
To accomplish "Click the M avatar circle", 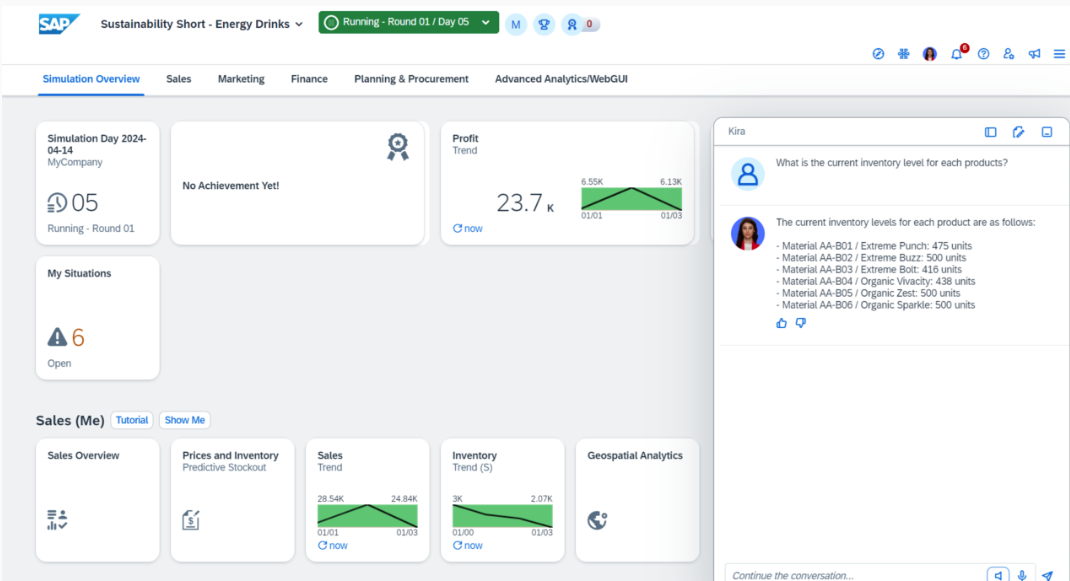I will [516, 25].
